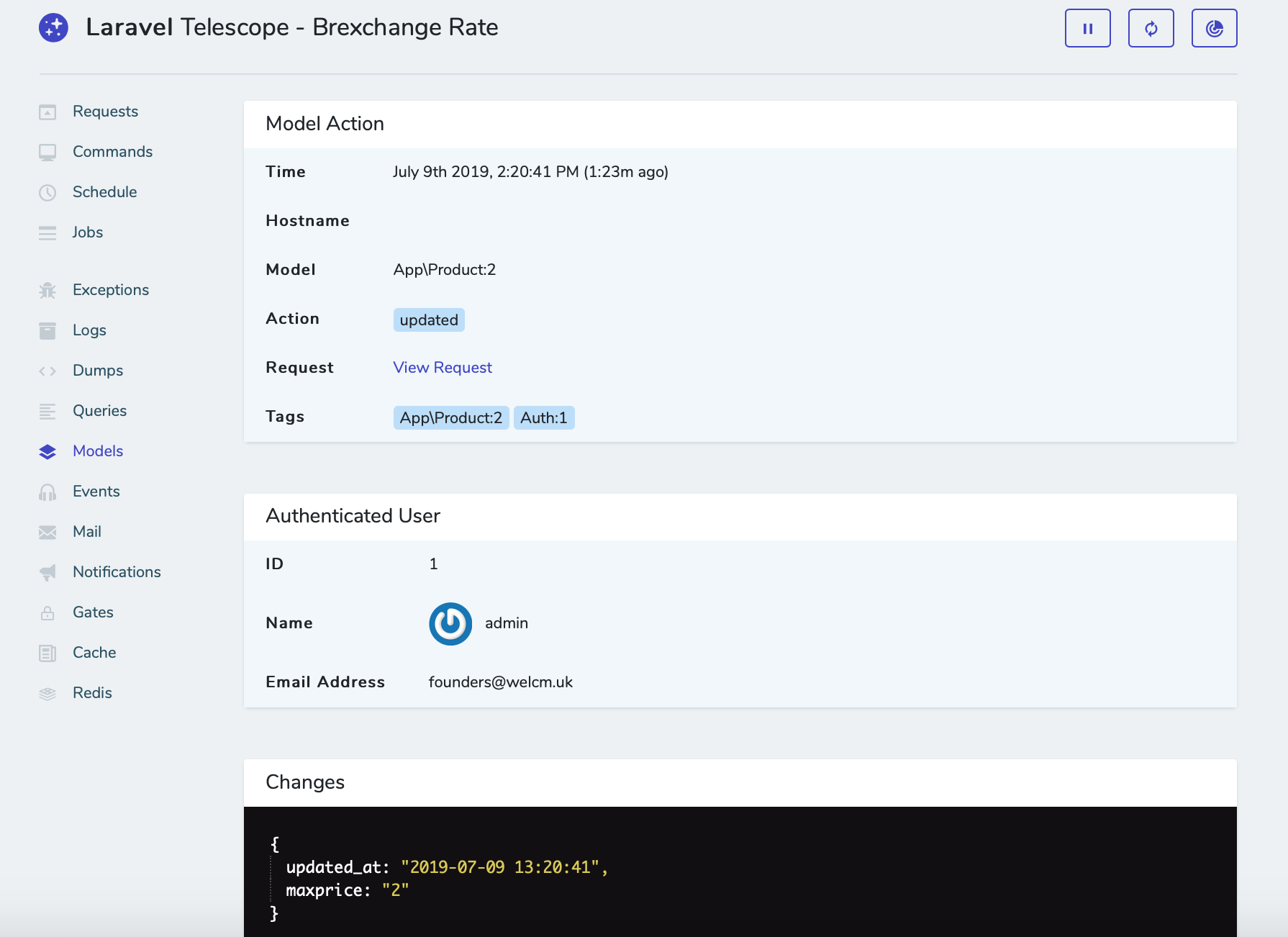The height and width of the screenshot is (937, 1288).
Task: Click the Logs archive icon
Action: pos(47,331)
